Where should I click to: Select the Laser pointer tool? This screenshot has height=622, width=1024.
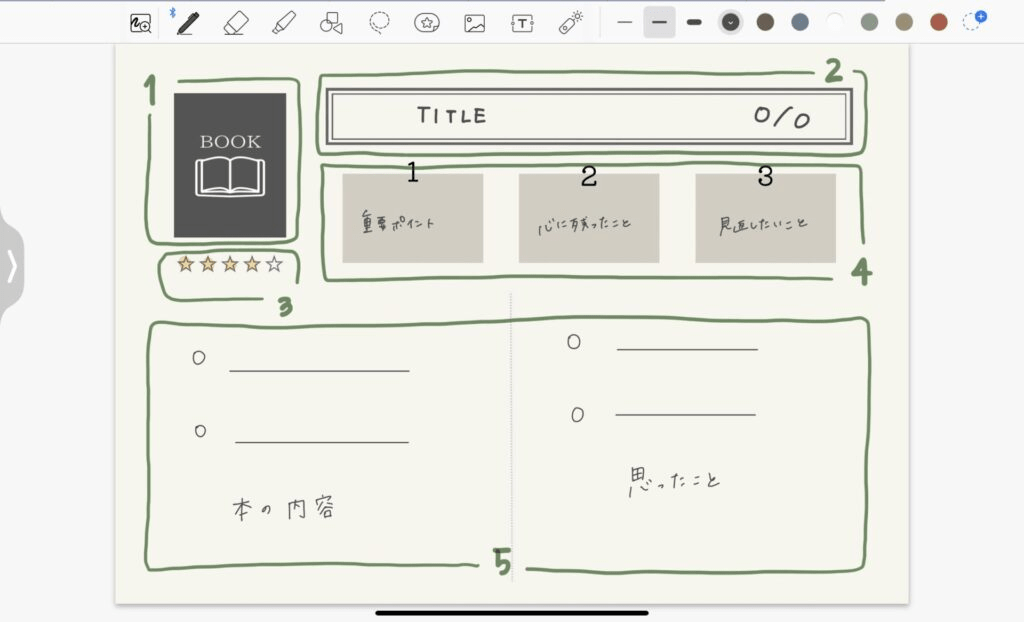pyautogui.click(x=571, y=23)
